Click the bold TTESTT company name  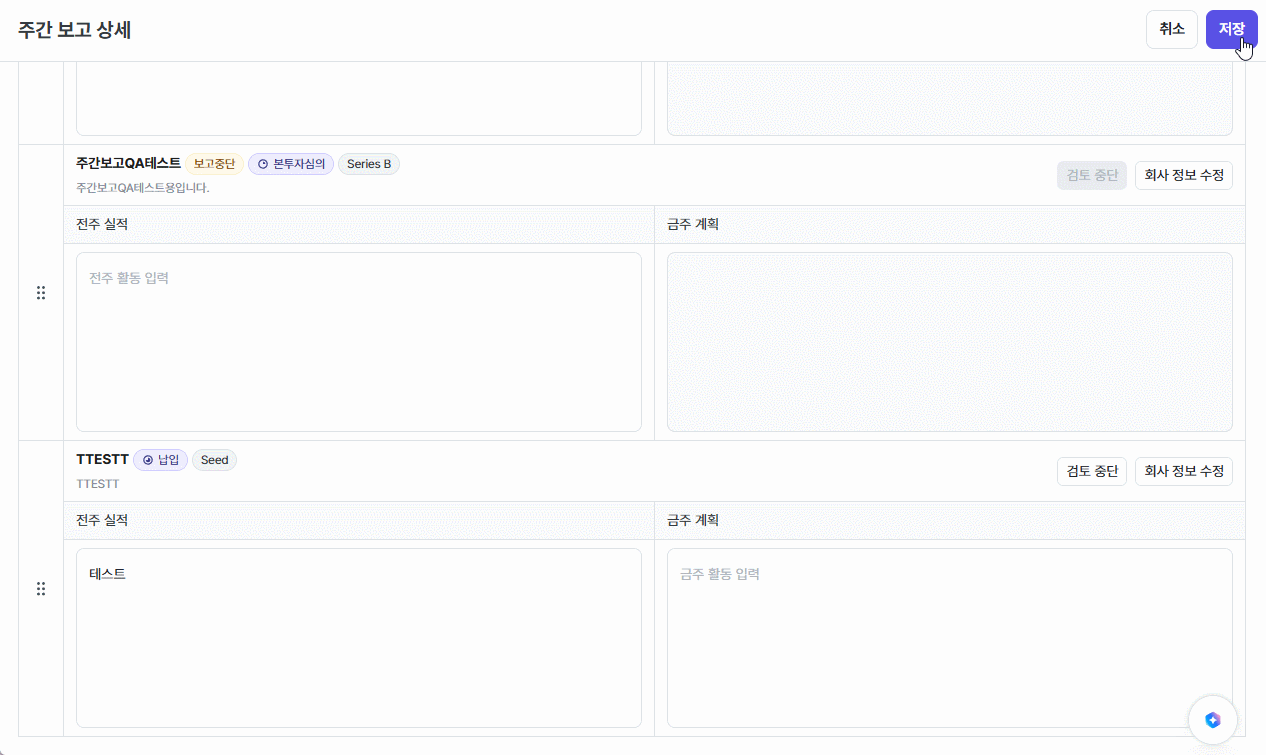point(102,460)
